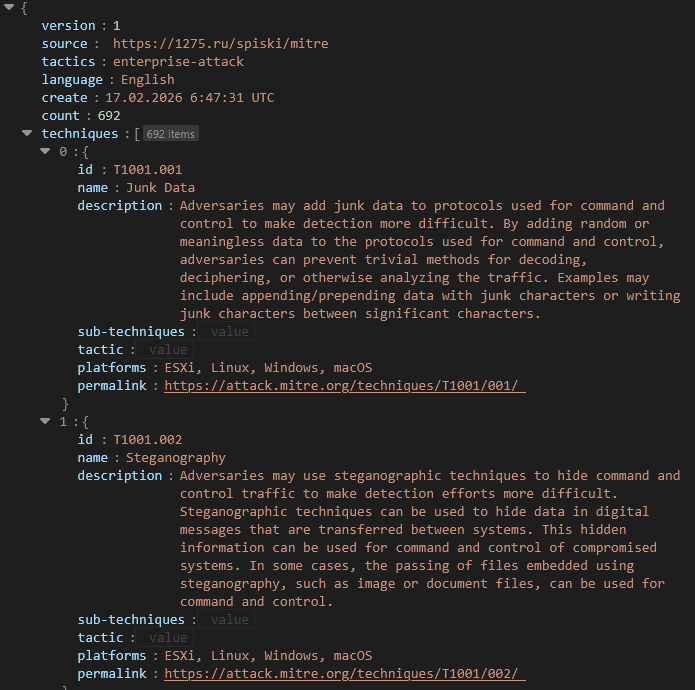Click the Junk Data name value
Image resolution: width=695 pixels, height=690 pixels.
coord(160,188)
